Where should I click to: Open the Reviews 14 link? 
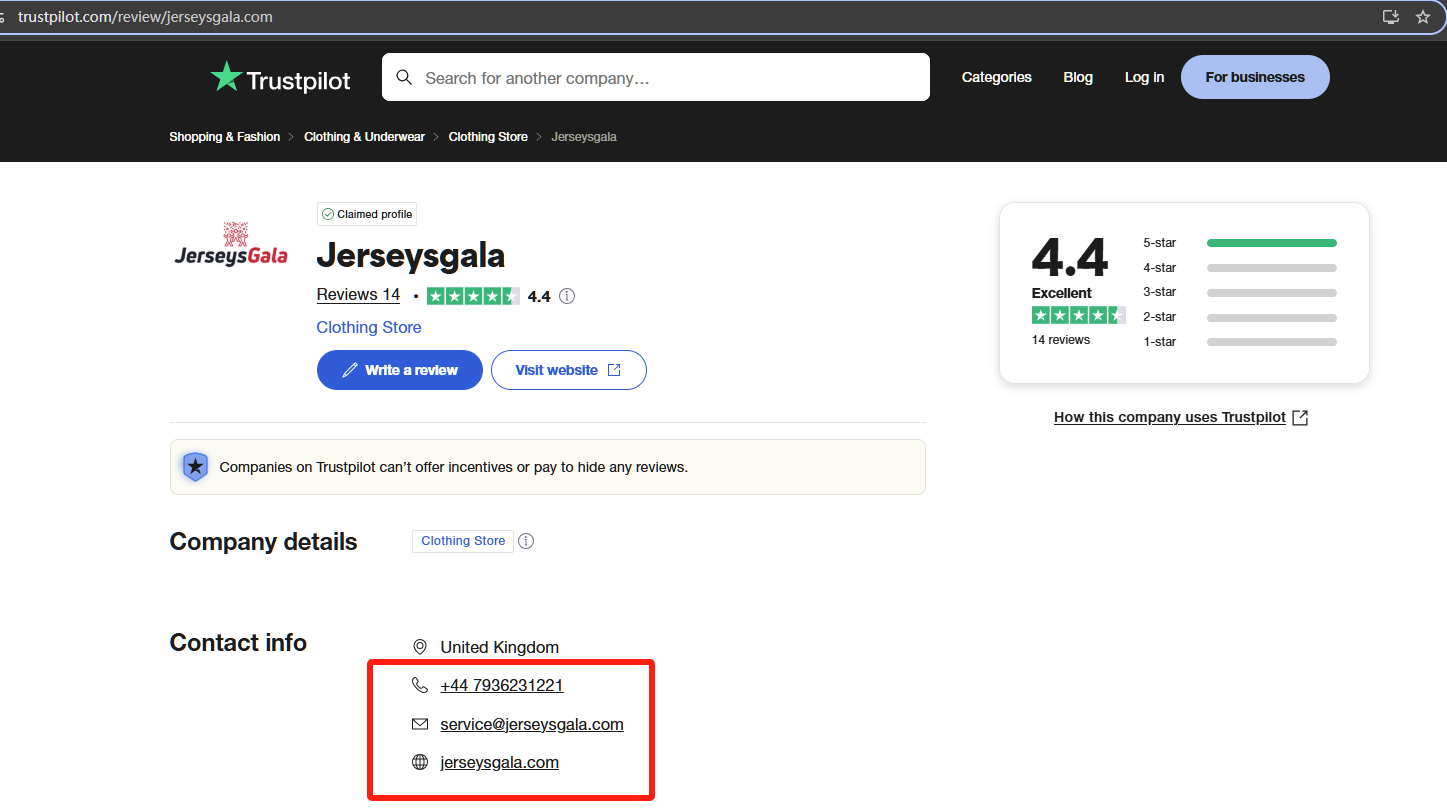(x=358, y=295)
